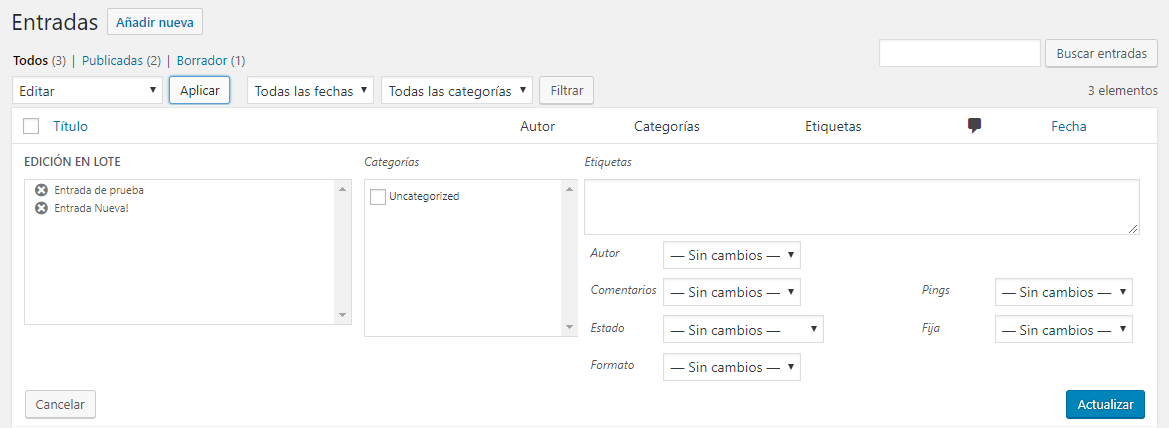This screenshot has height=428, width=1169.
Task: Toggle the select all posts checkbox
Action: 31,126
